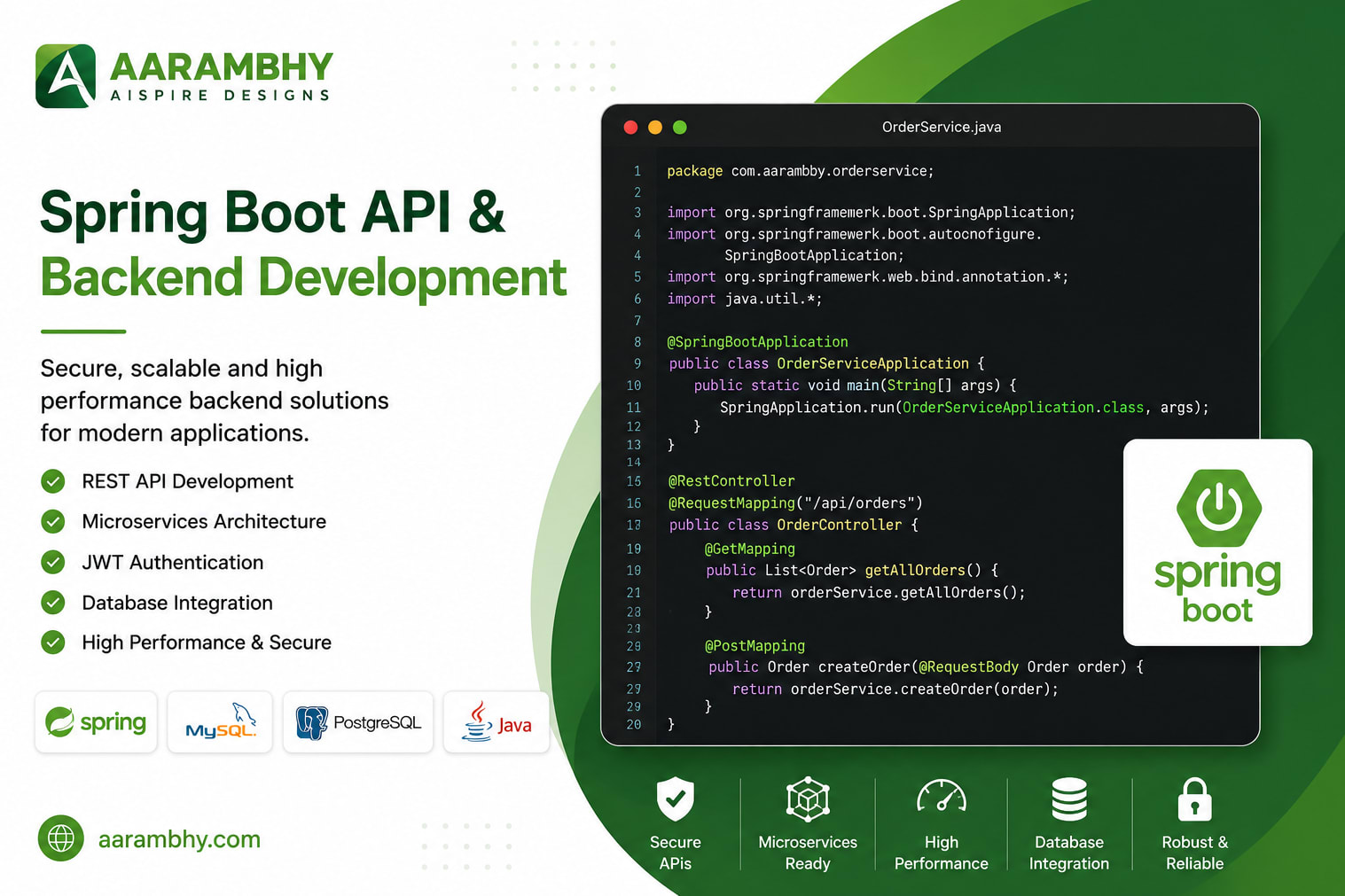Click the @SpringBootApplication annotation
The image size is (1345, 896).
pyautogui.click(x=757, y=341)
